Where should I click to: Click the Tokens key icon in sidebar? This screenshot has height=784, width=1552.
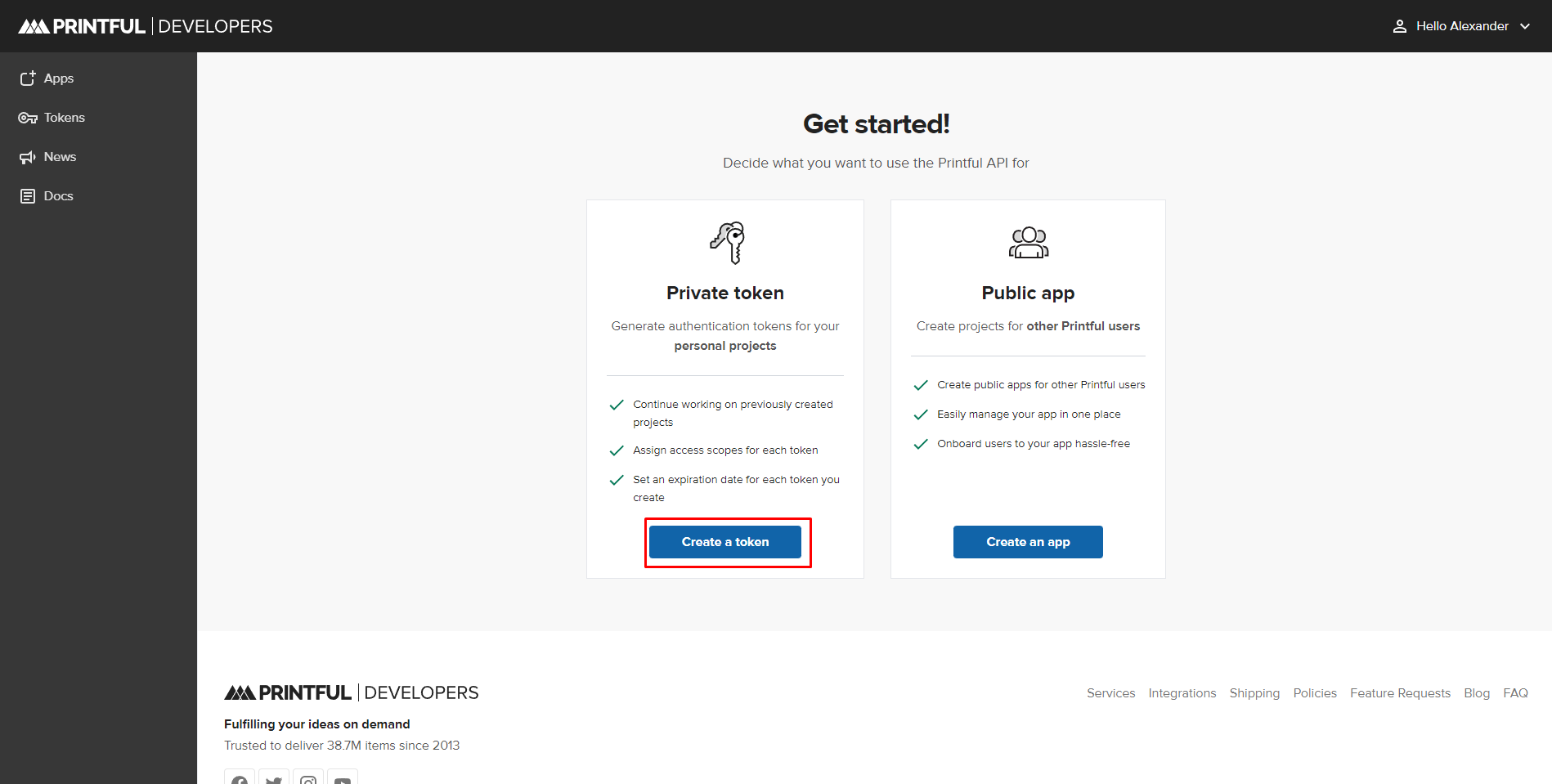pyautogui.click(x=28, y=118)
